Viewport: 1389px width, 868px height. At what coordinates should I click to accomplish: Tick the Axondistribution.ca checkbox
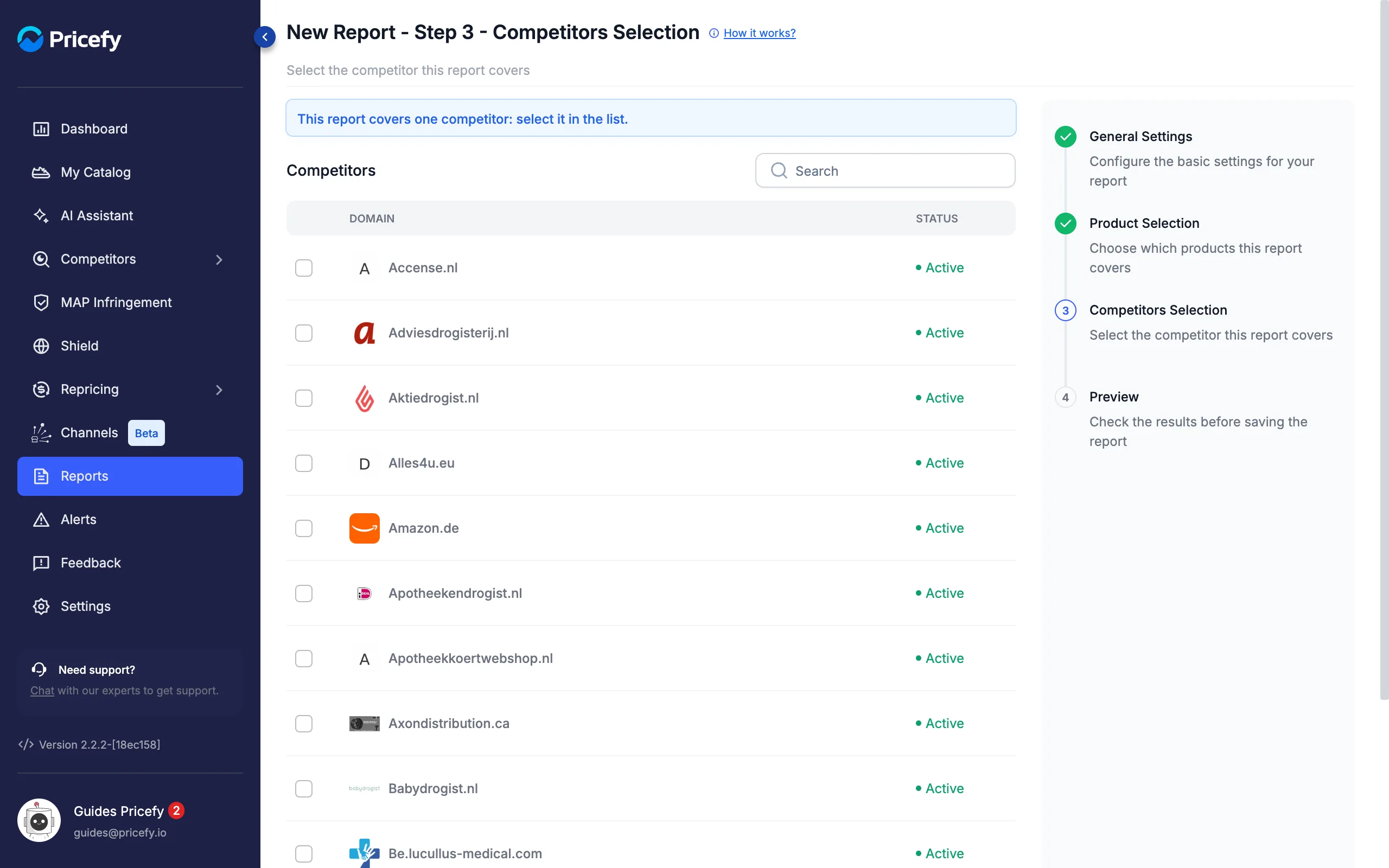[304, 723]
